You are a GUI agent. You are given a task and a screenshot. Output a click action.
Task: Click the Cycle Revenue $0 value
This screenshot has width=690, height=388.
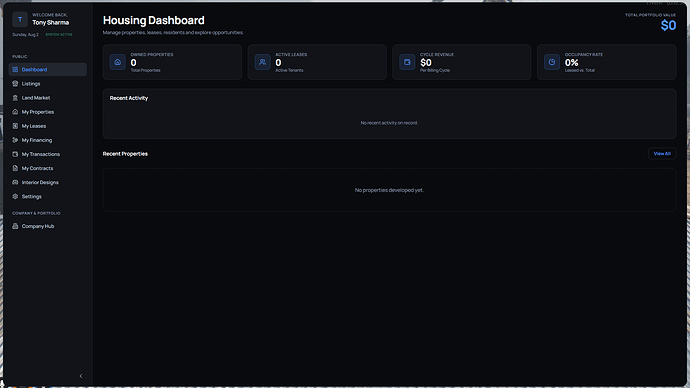(426, 62)
